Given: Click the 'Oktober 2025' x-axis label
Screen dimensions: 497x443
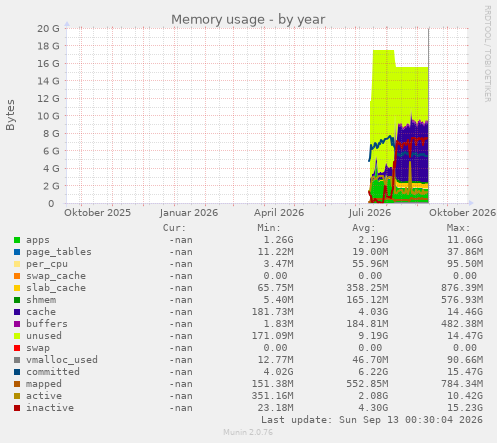Looking at the screenshot, I should point(97,213).
